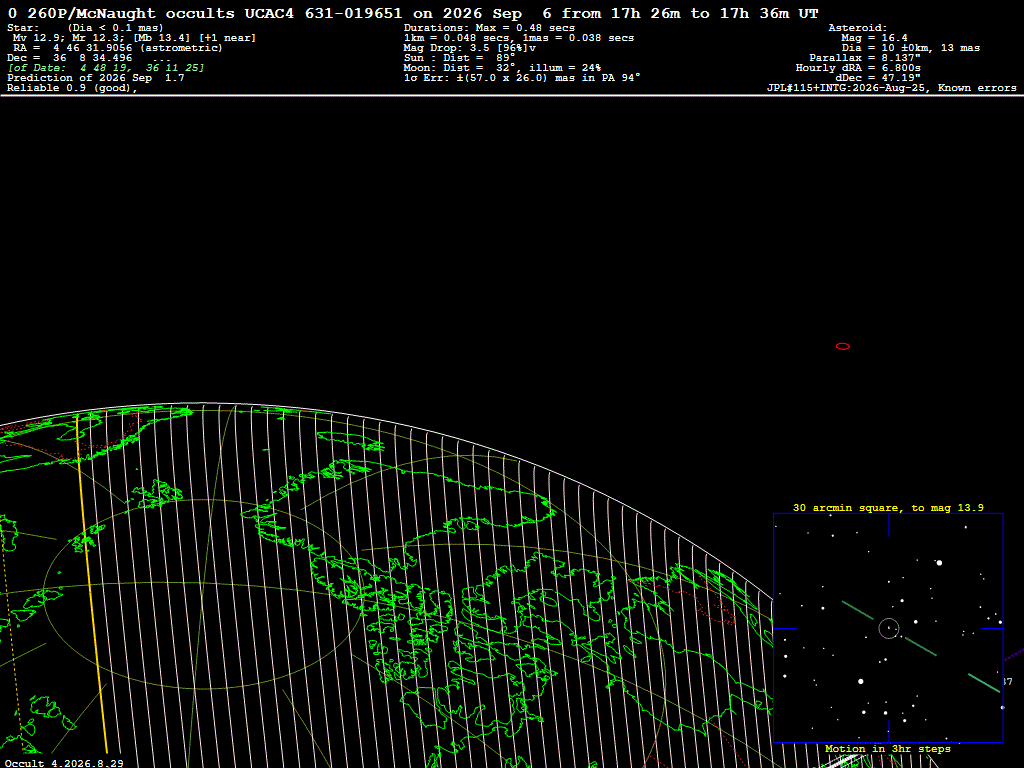Click the Asteroid Mag = 16.4 line
This screenshot has height=768, width=1024.
[x=874, y=38]
